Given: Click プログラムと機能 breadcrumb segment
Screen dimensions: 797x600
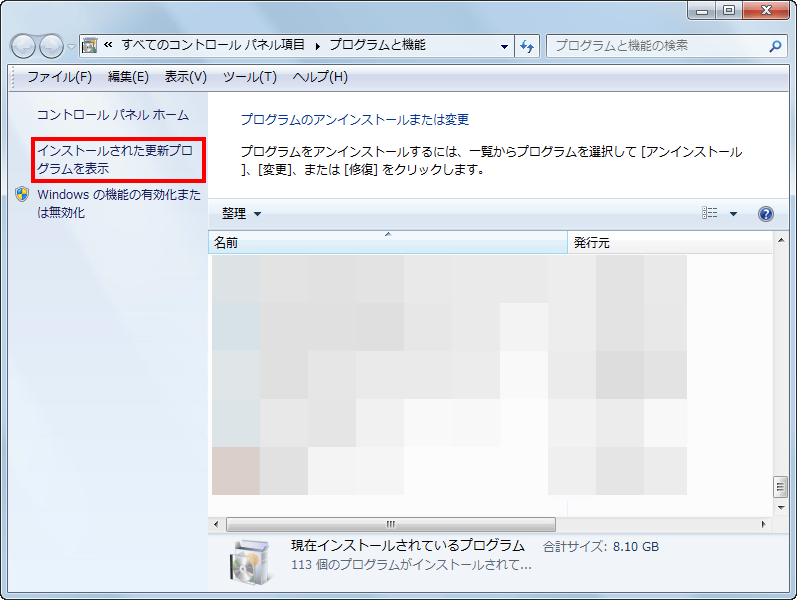Looking at the screenshot, I should coord(378,45).
